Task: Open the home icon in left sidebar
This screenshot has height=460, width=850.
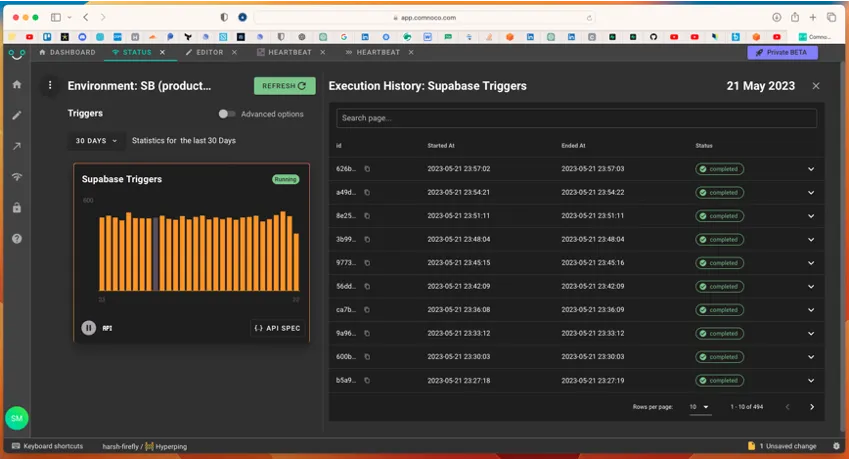Action: (x=16, y=84)
